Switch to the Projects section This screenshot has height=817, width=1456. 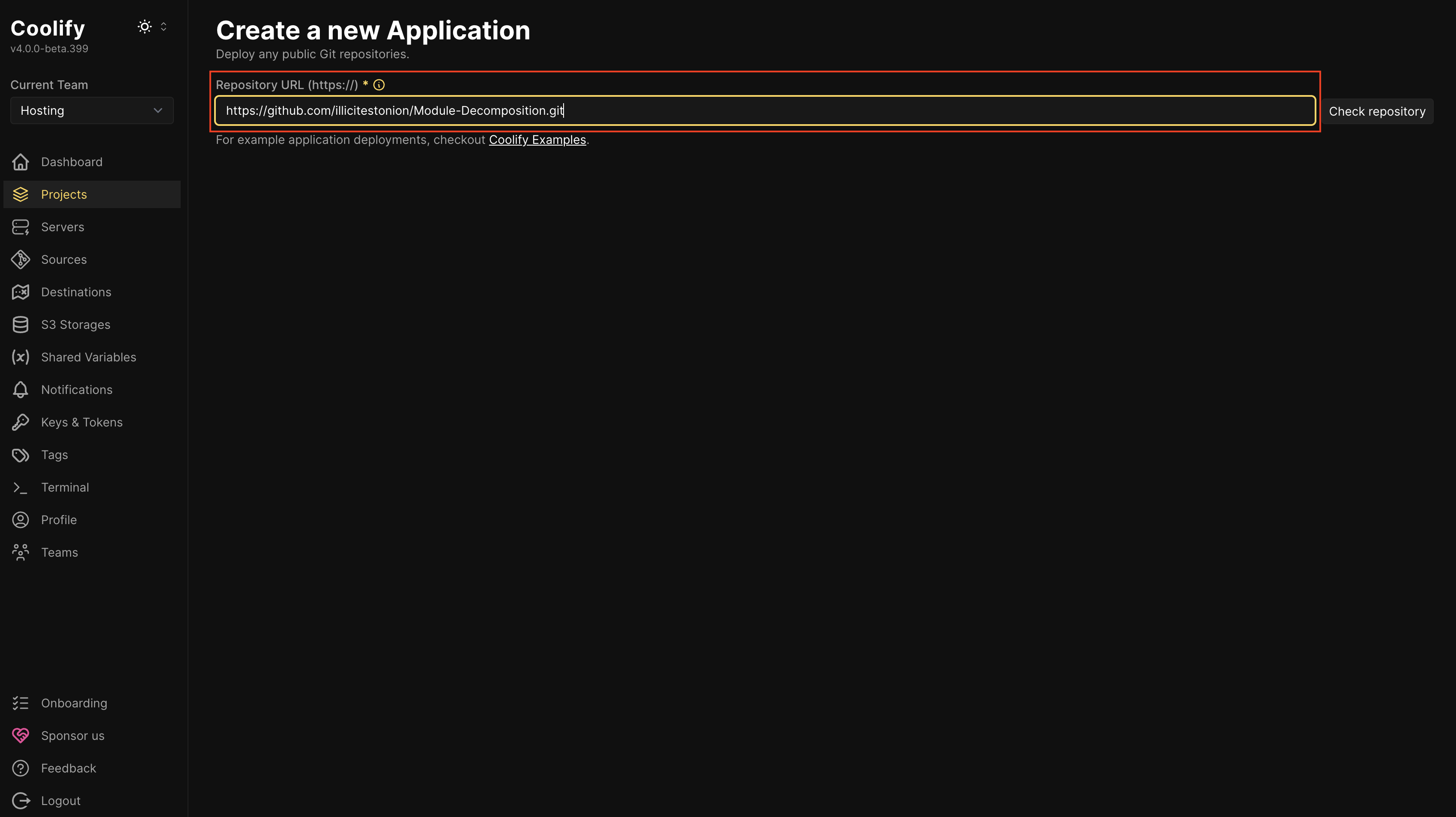[x=63, y=194]
